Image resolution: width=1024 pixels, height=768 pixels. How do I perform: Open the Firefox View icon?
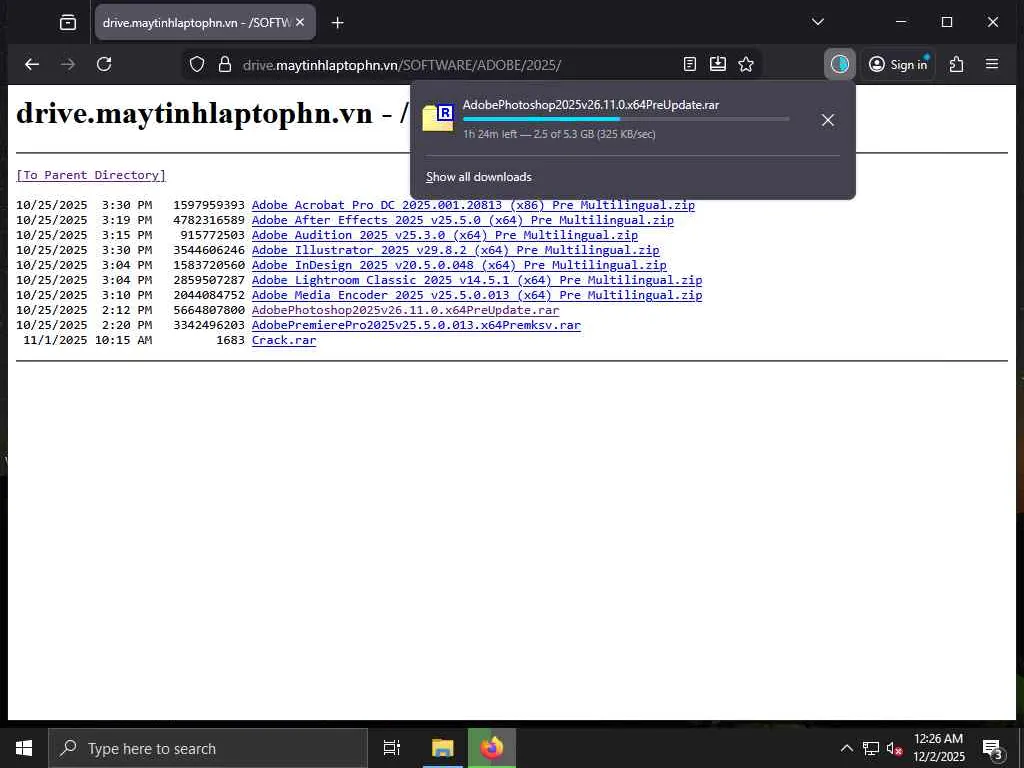point(67,23)
